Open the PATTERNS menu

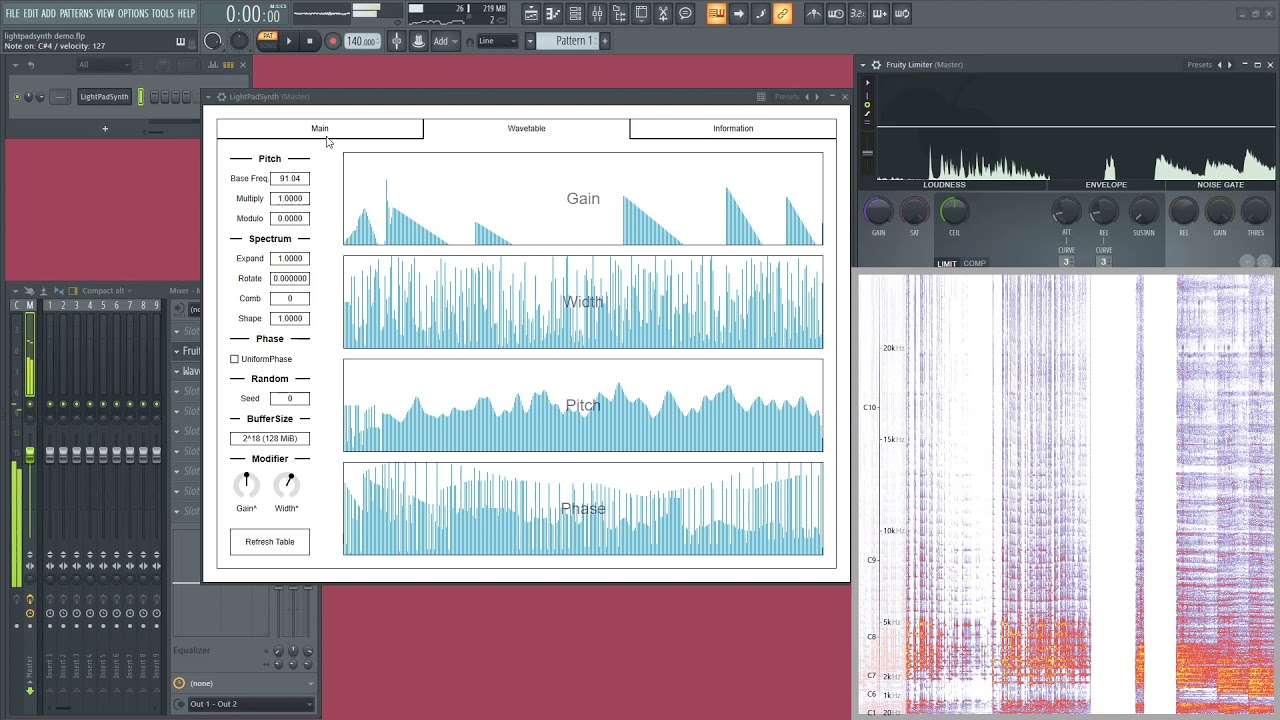click(x=76, y=13)
